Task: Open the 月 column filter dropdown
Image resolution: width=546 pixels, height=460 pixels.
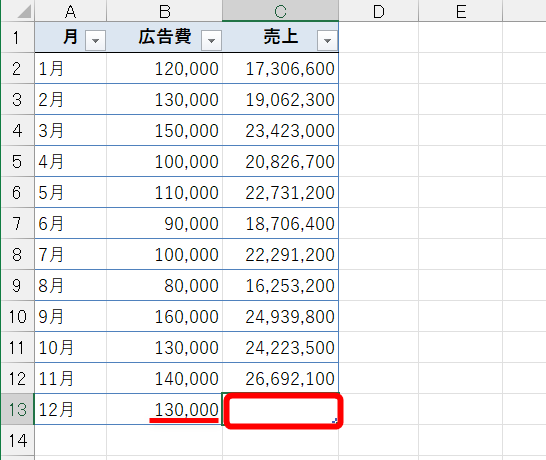Action: coord(95,40)
